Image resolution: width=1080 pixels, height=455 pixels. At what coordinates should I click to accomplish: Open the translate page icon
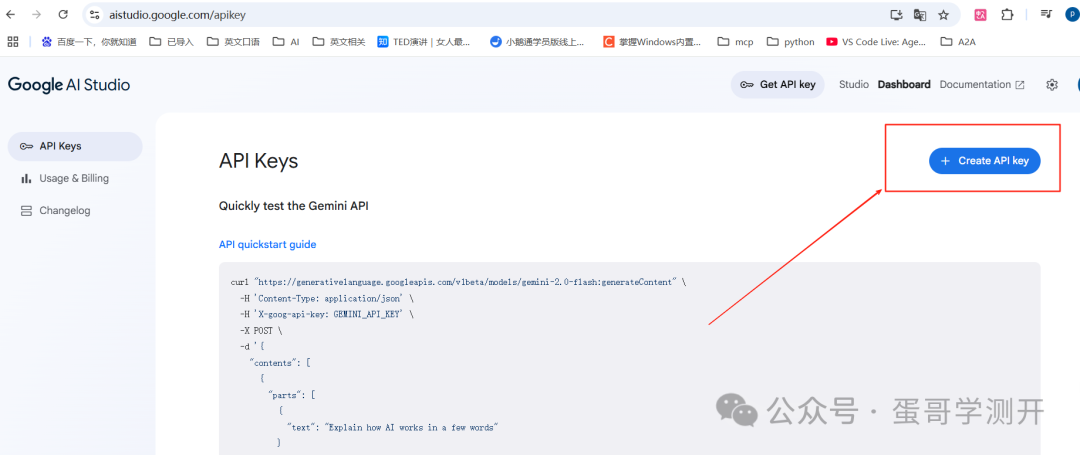[920, 14]
